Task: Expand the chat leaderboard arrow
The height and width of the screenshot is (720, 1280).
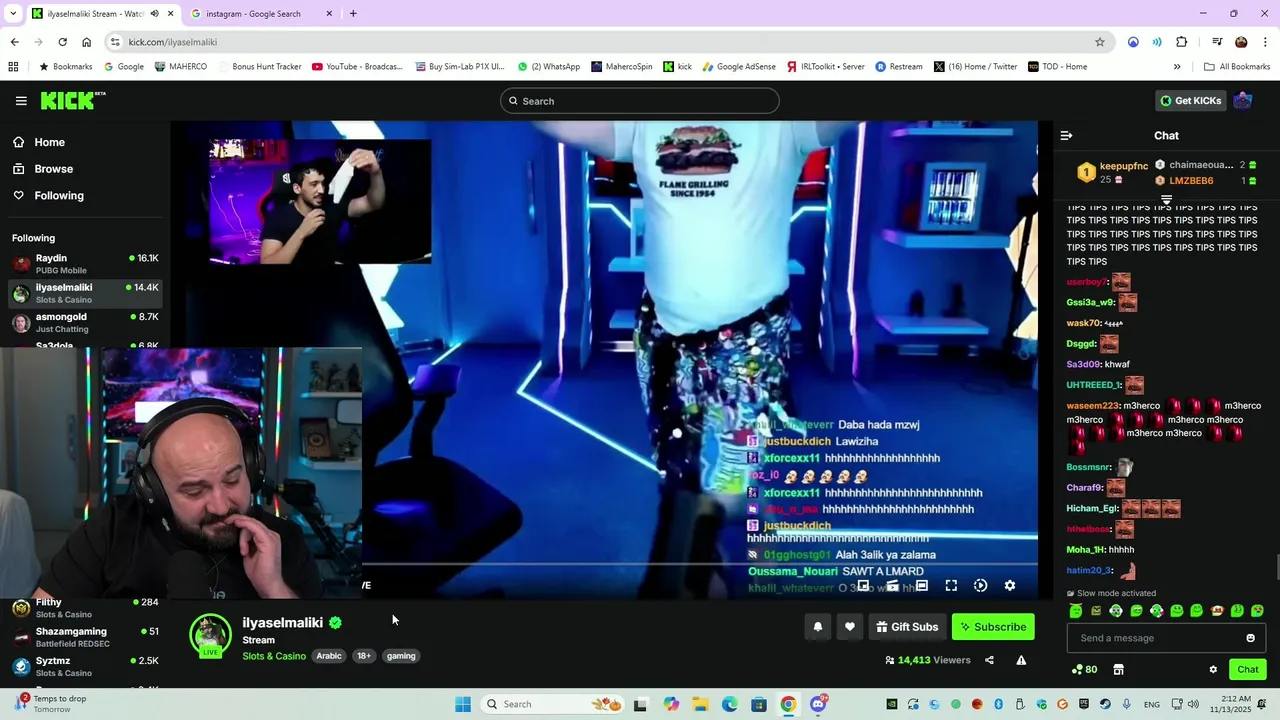Action: point(1166,200)
